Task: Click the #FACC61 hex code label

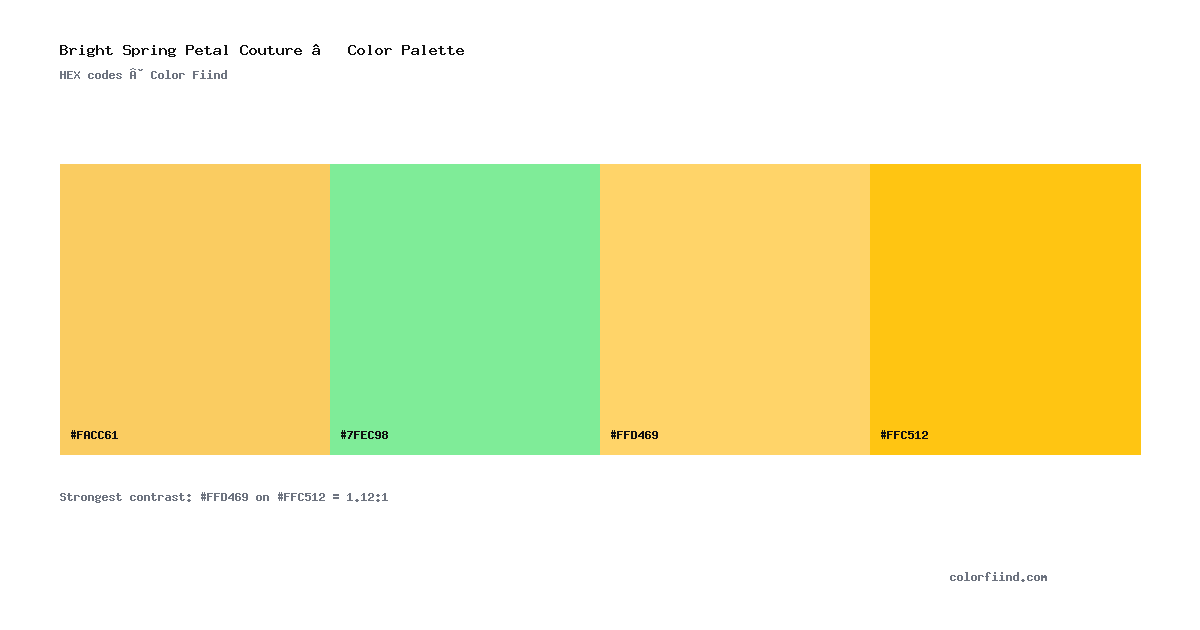Action: tap(94, 435)
